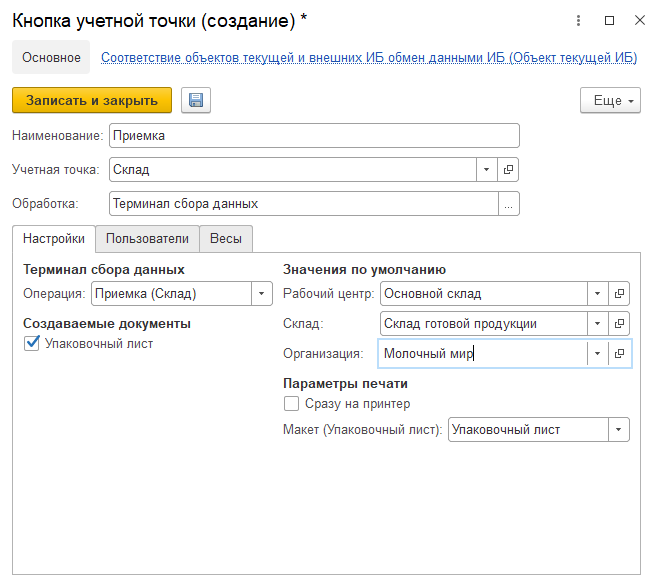Open the Рабочий центр linked record icon
657x585 pixels.
(x=620, y=294)
